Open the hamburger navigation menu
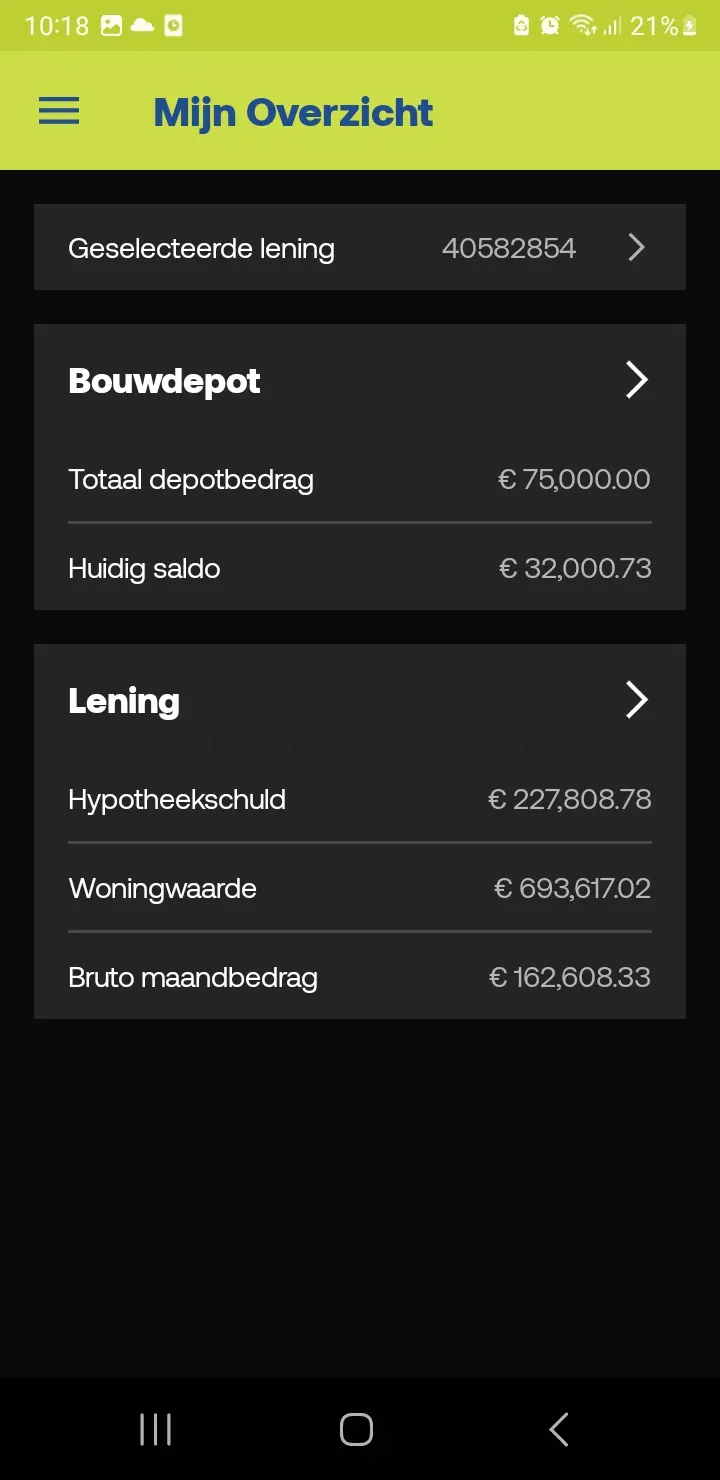The width and height of the screenshot is (720, 1480). tap(59, 111)
